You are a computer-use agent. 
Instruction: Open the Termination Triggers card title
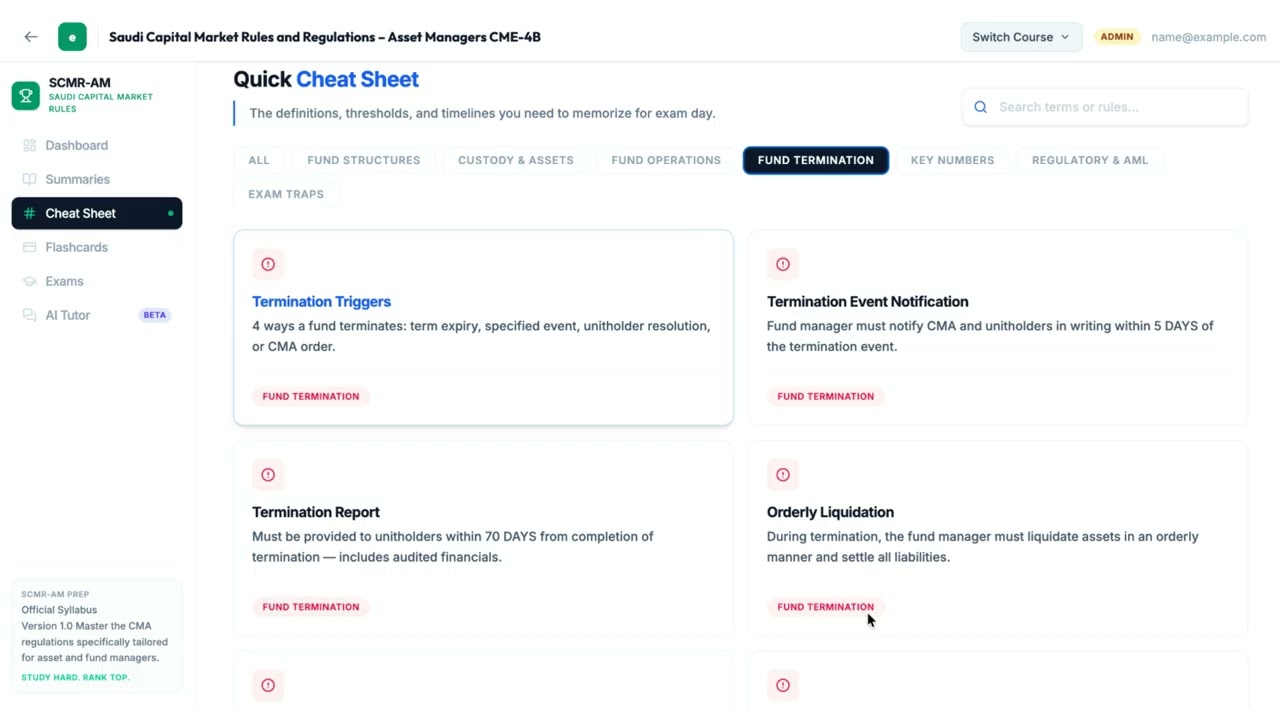tap(321, 301)
